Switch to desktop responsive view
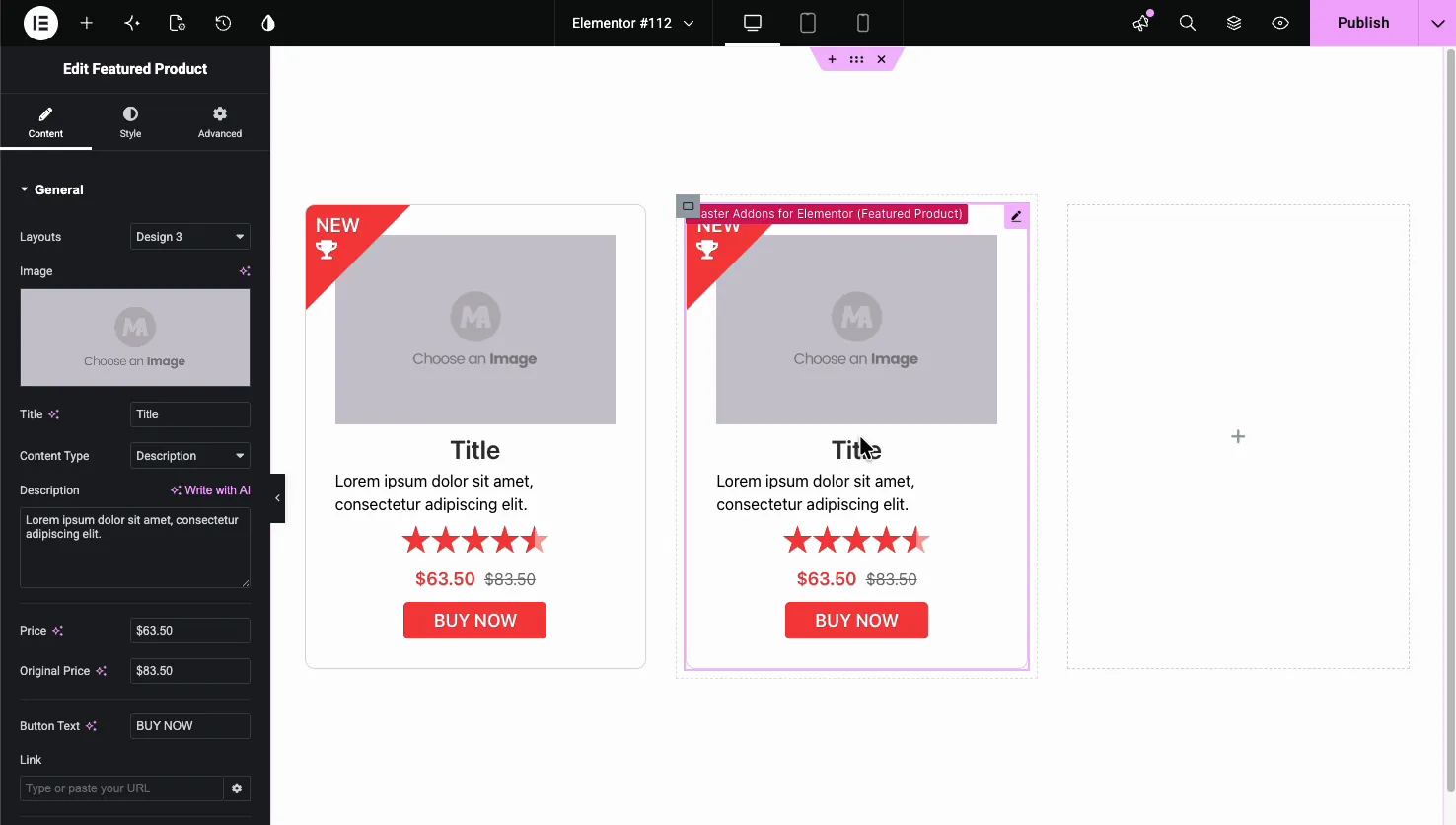This screenshot has height=825, width=1456. [x=753, y=23]
